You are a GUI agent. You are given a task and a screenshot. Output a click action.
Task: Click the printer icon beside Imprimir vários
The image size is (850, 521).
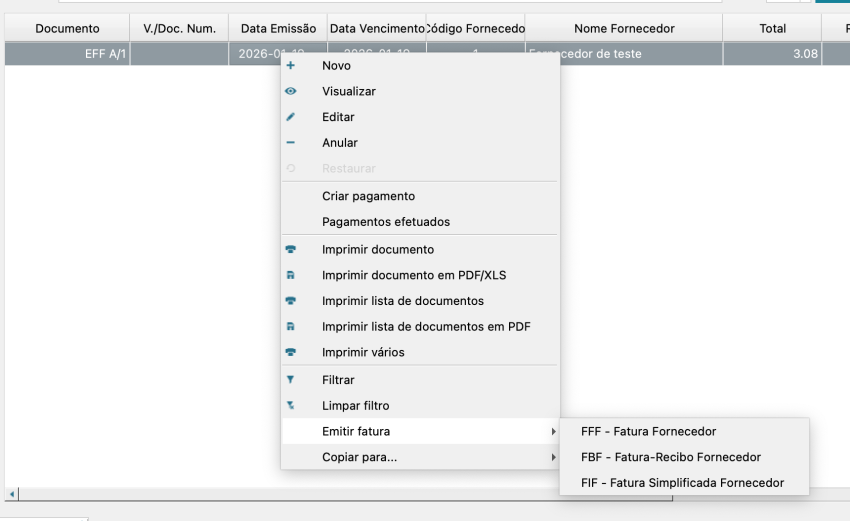tap(291, 352)
